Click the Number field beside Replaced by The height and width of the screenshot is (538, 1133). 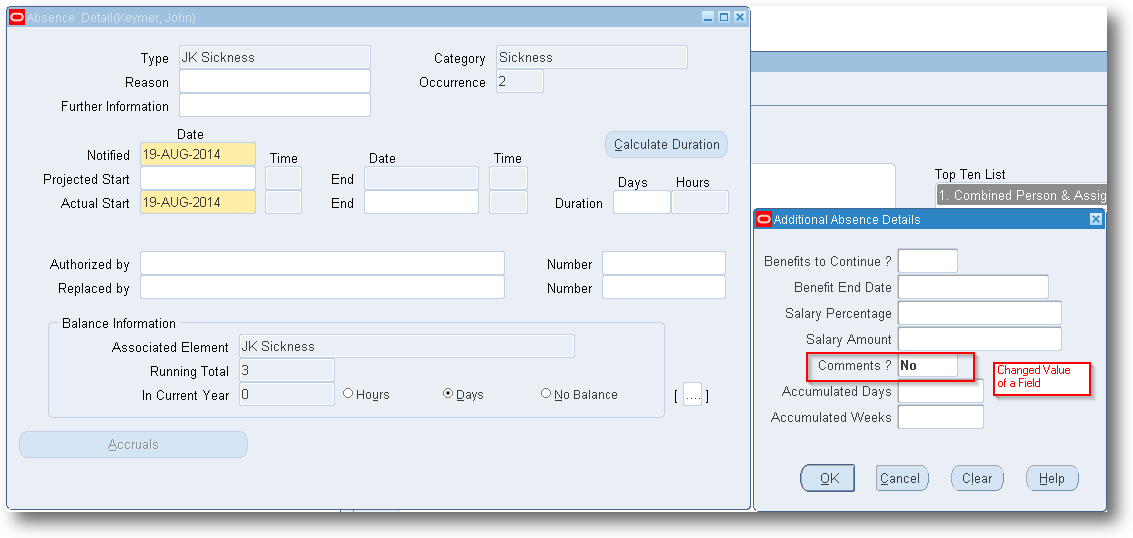pyautogui.click(x=664, y=287)
